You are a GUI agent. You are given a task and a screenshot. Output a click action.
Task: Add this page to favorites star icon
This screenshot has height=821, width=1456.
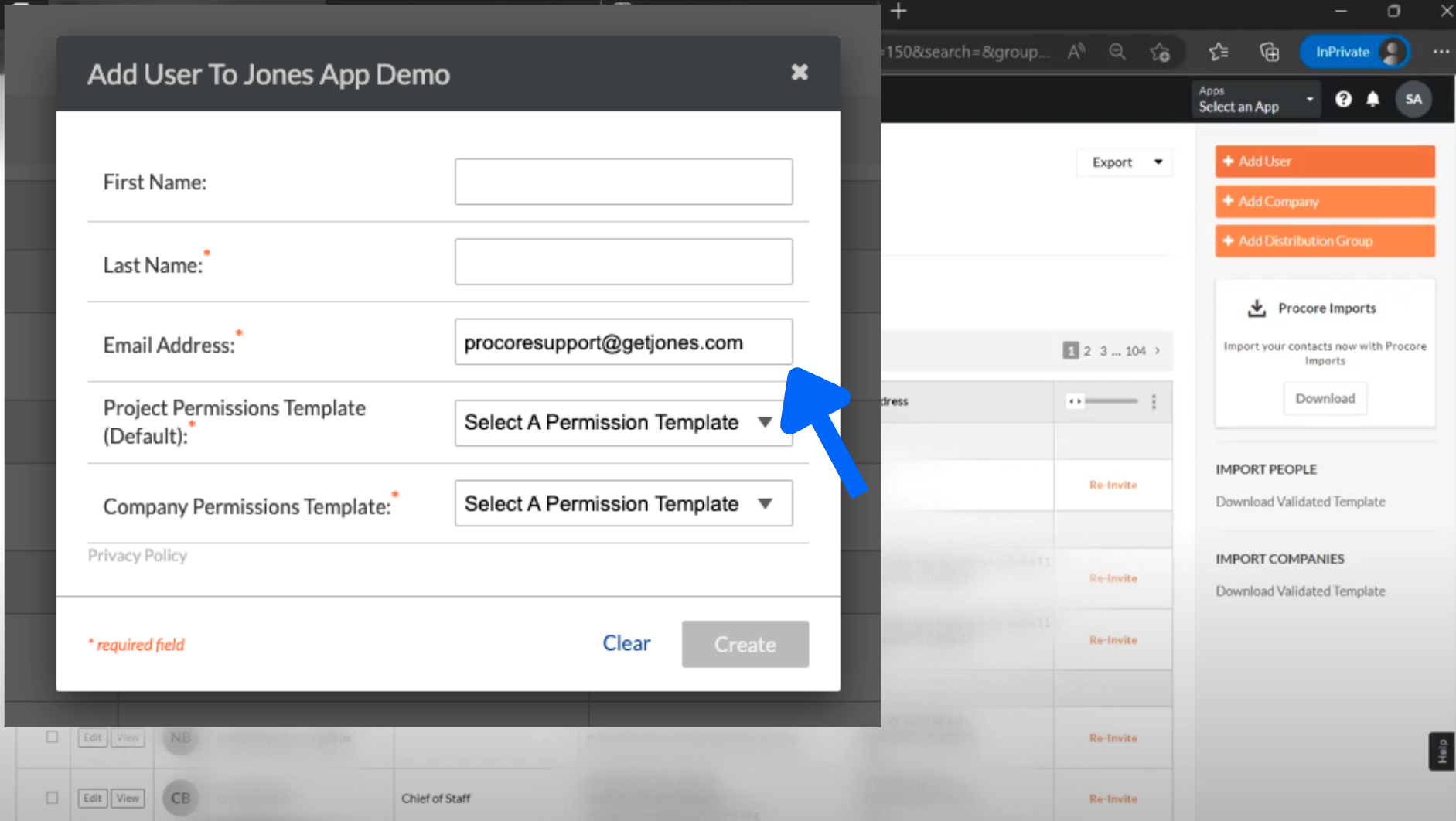tap(1159, 52)
